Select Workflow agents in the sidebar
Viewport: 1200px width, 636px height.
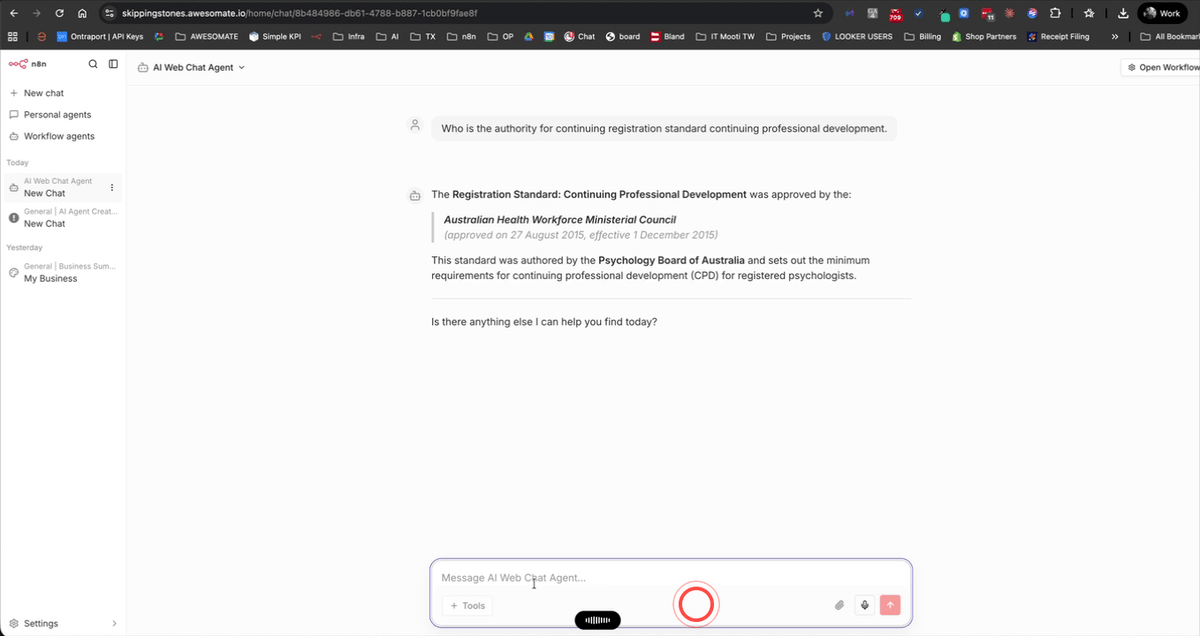60,136
